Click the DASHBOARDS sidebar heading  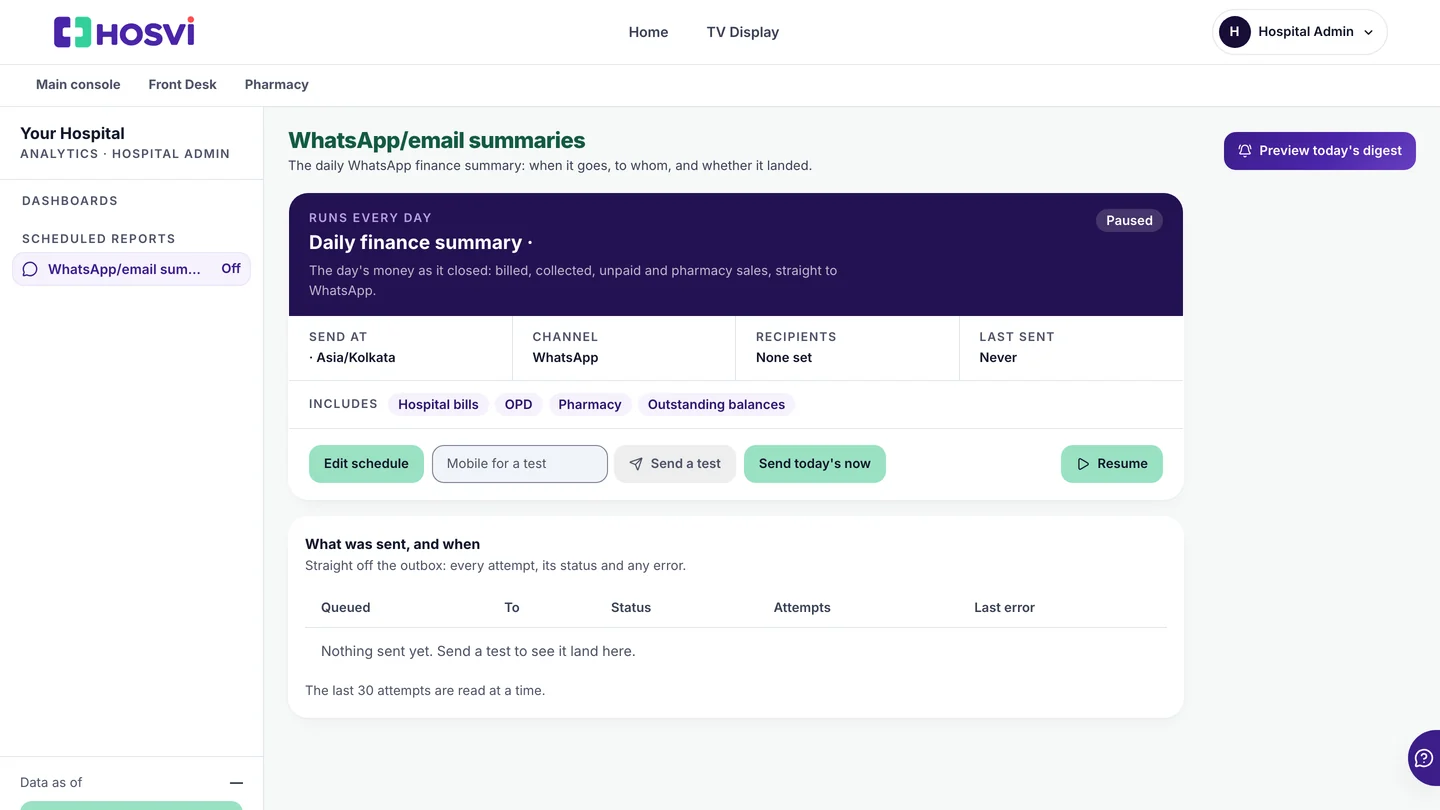(70, 201)
